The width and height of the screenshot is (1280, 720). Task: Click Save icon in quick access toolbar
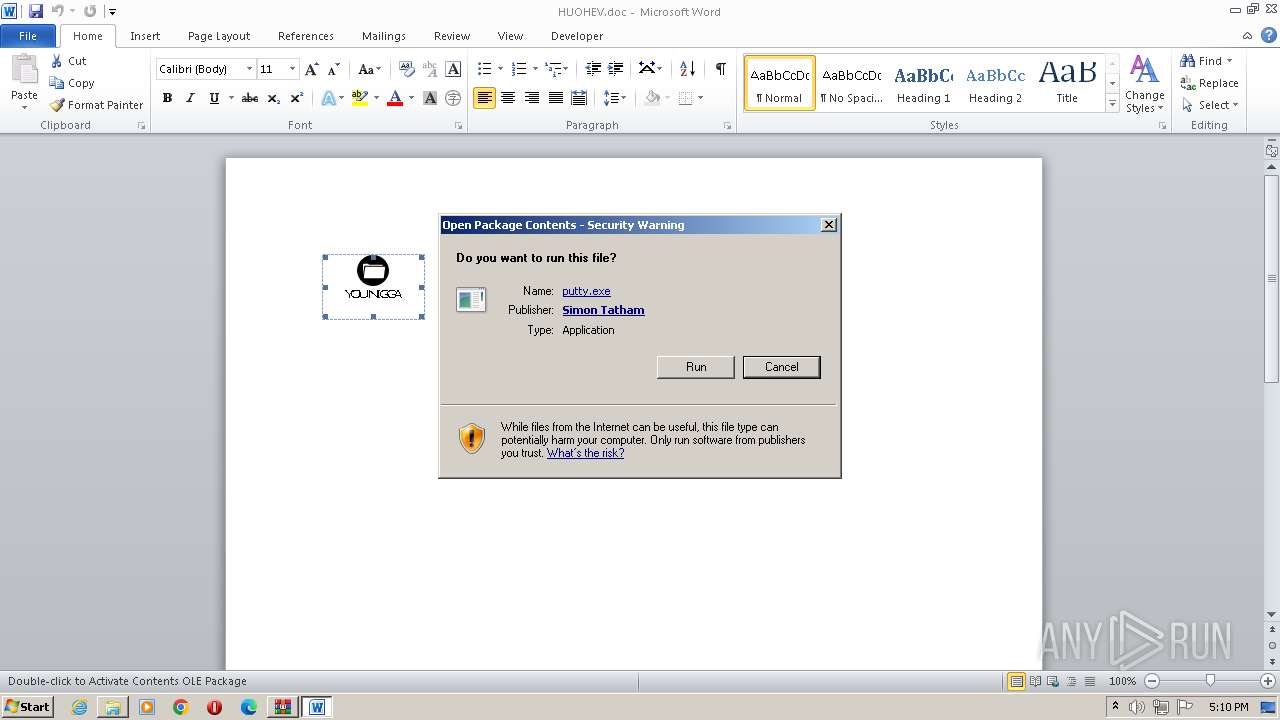(36, 11)
